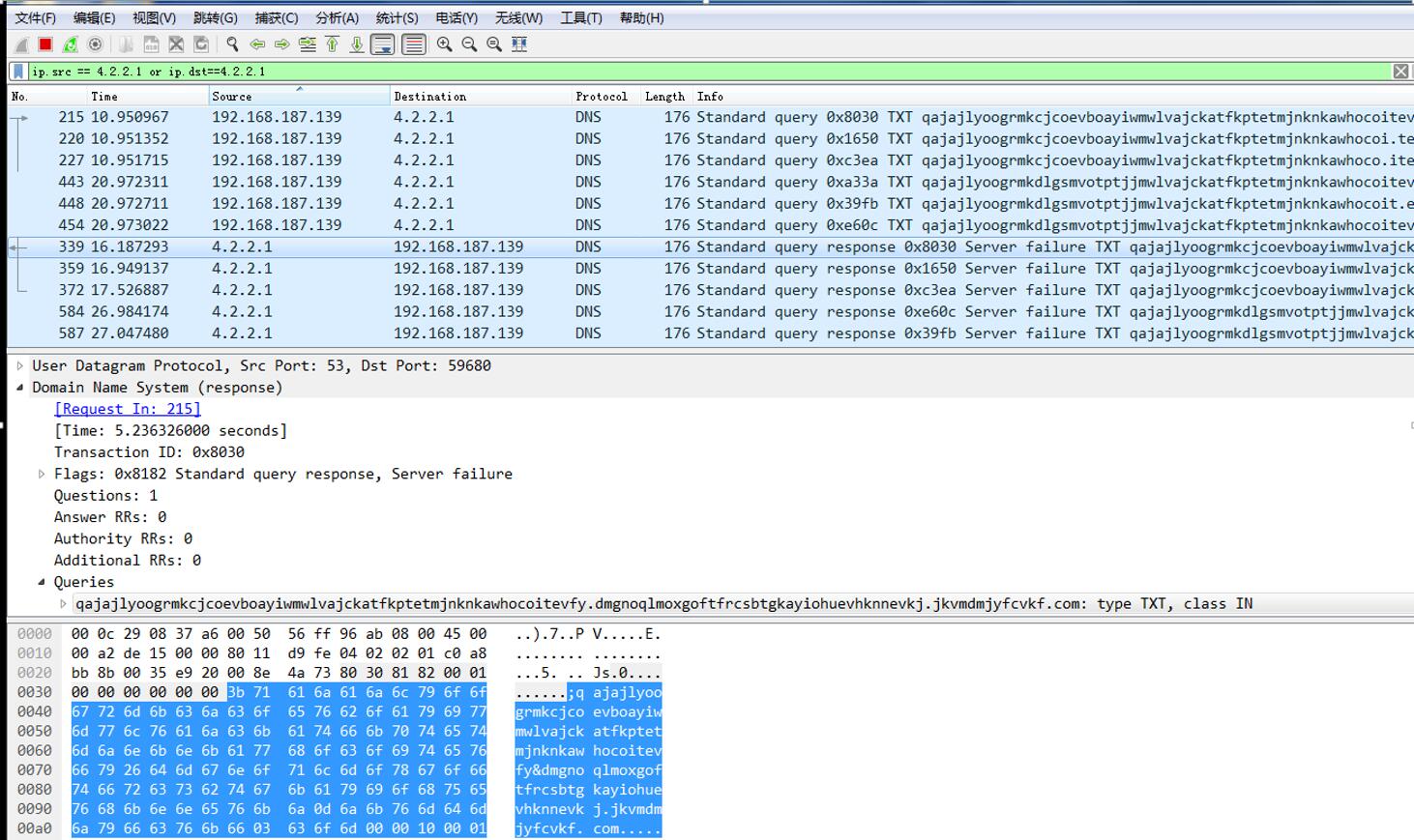1414x840 pixels.
Task: Open capture options gear icon
Action: (x=95, y=44)
